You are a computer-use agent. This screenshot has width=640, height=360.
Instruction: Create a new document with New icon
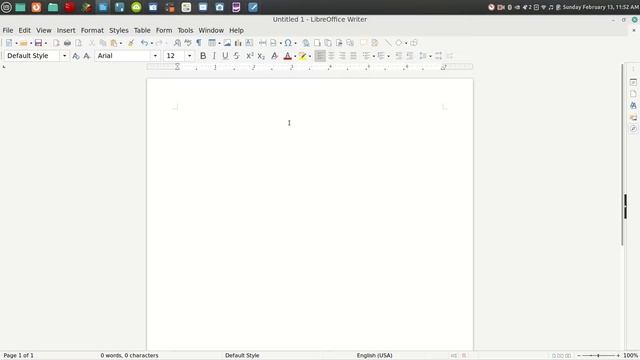coord(9,43)
